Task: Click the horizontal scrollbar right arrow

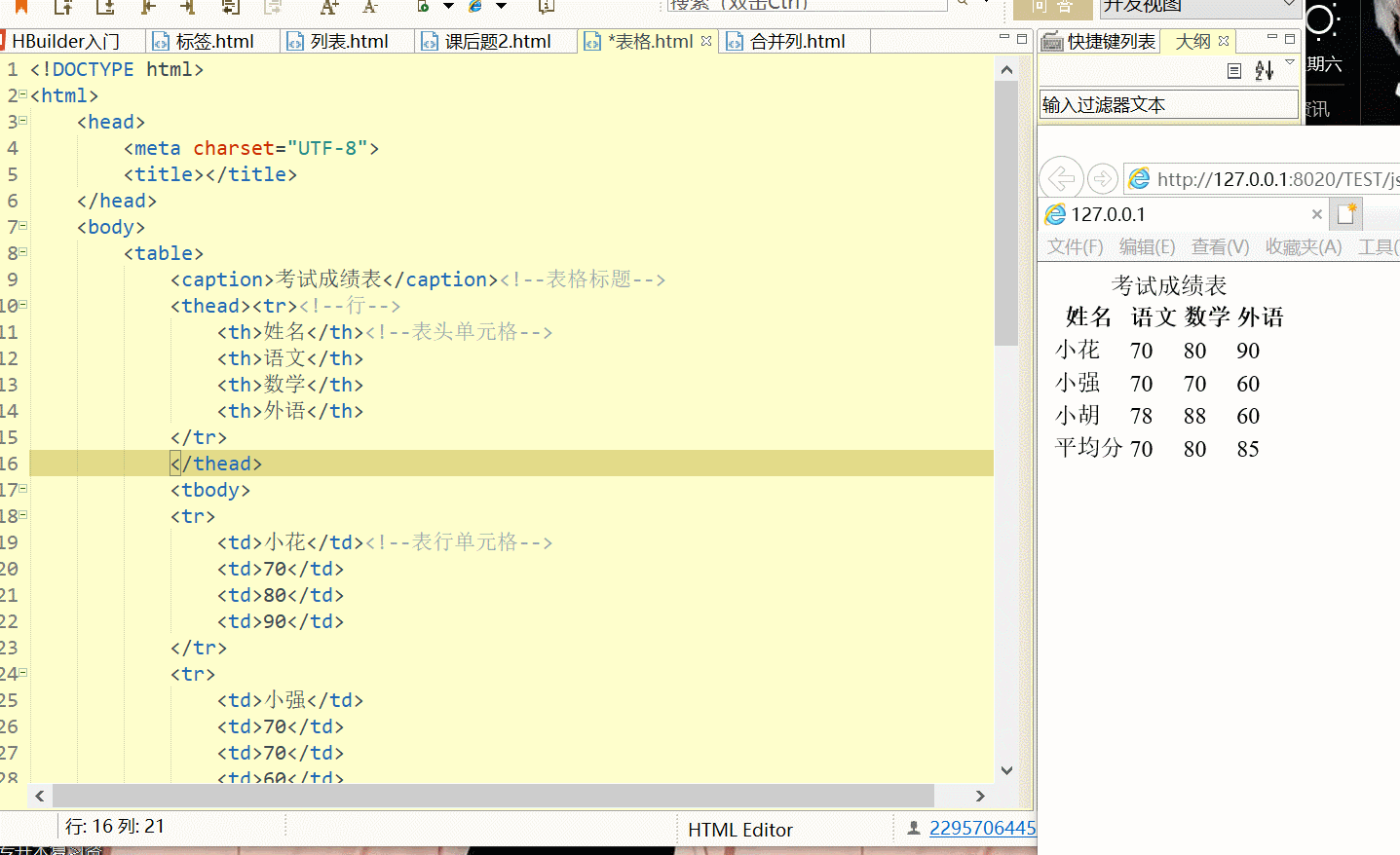Action: click(980, 796)
